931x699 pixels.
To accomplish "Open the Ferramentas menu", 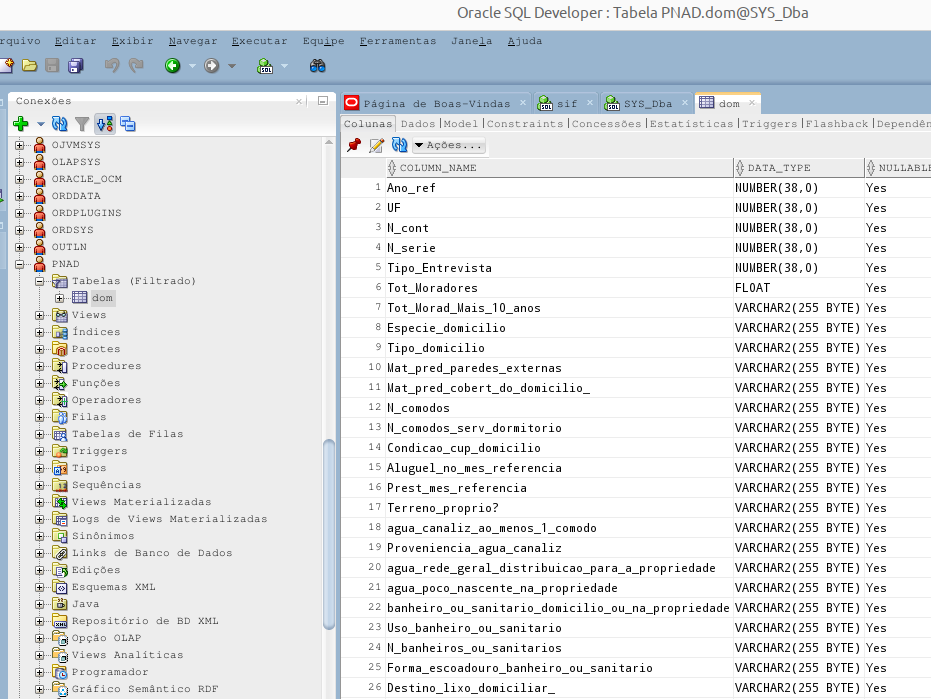I will 398,41.
